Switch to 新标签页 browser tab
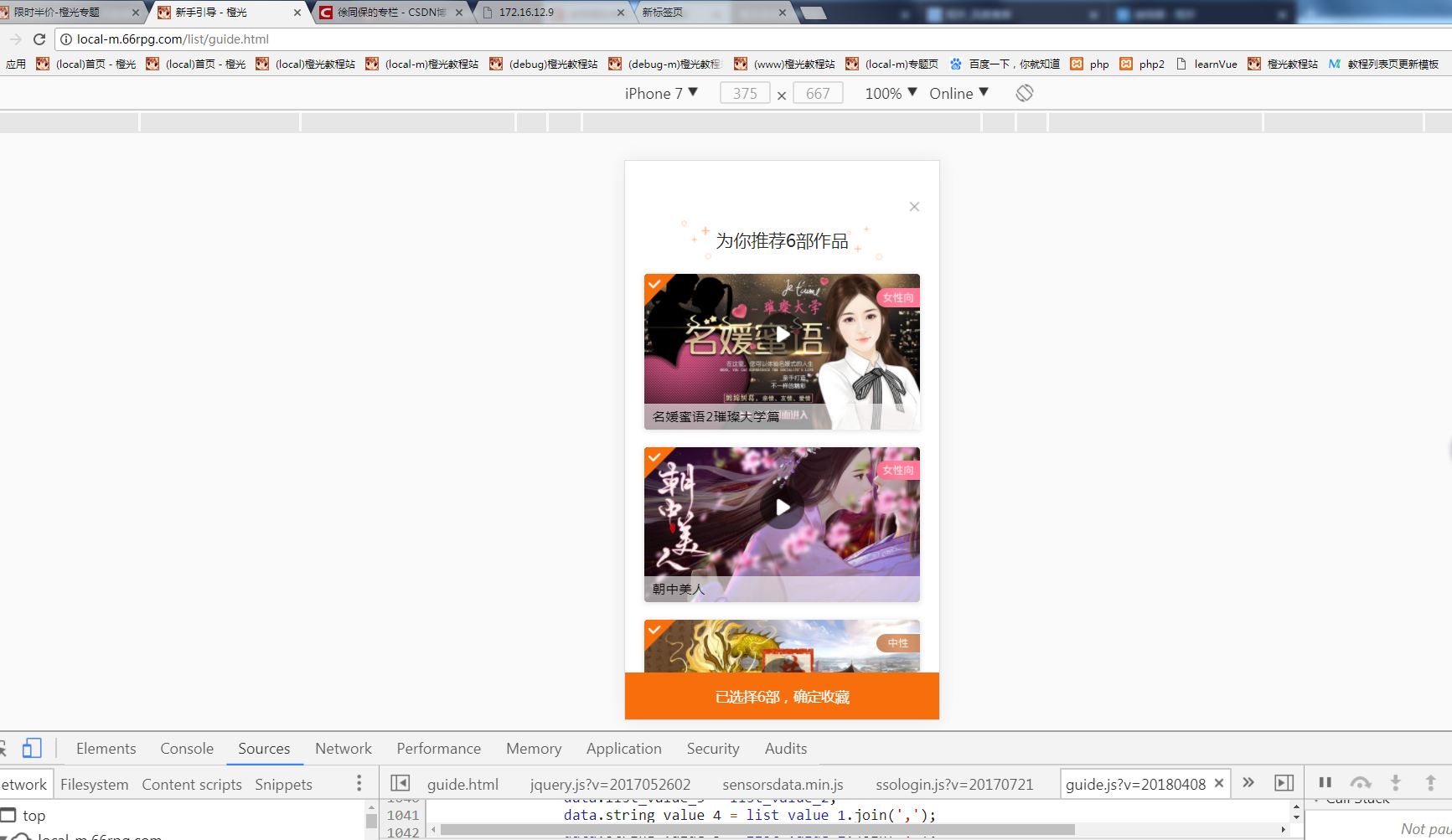Screen dimensions: 1452x840 pos(712,12)
